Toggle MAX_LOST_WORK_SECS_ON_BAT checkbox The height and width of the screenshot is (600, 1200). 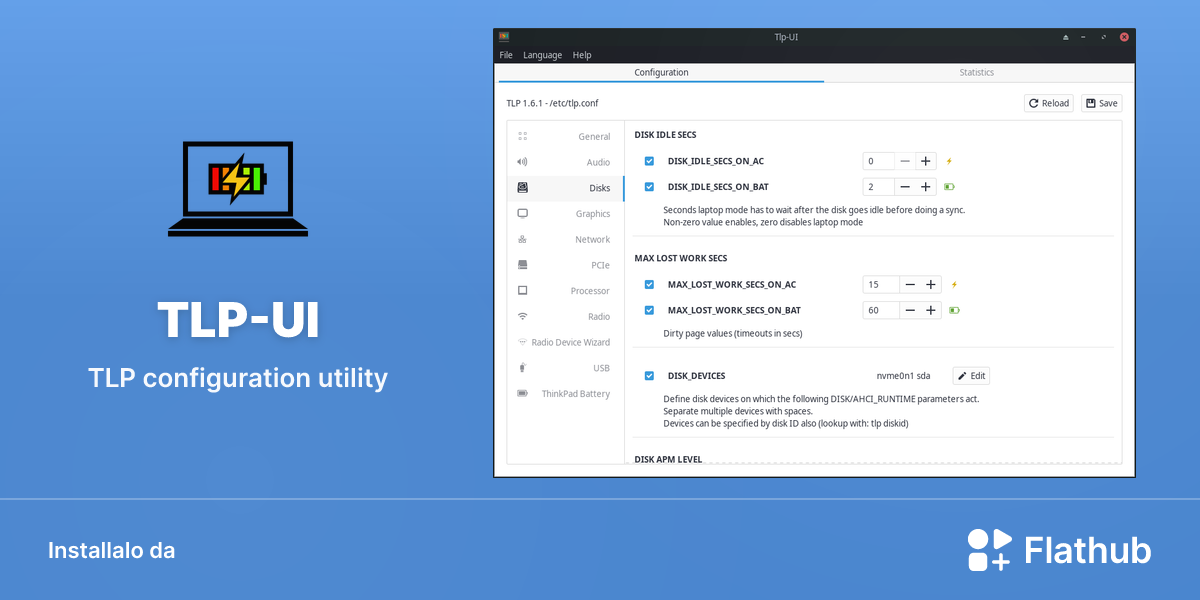tap(649, 310)
